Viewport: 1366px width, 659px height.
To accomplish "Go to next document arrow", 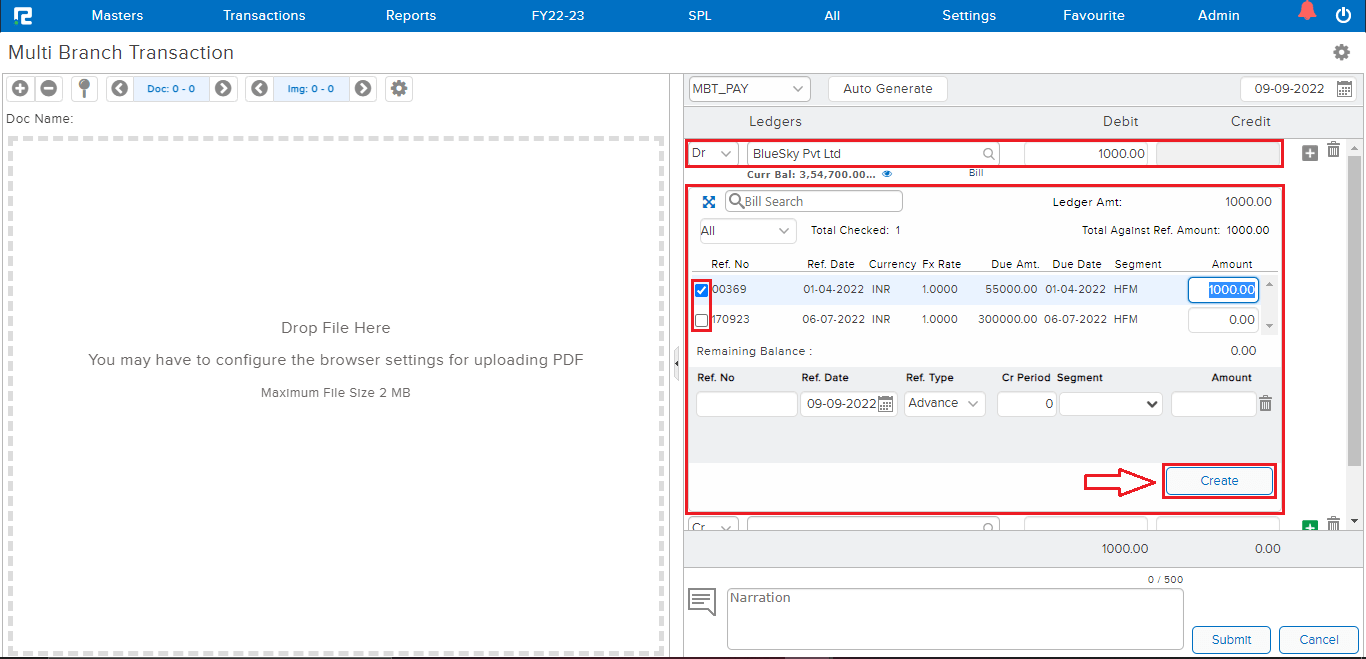I will (x=223, y=89).
